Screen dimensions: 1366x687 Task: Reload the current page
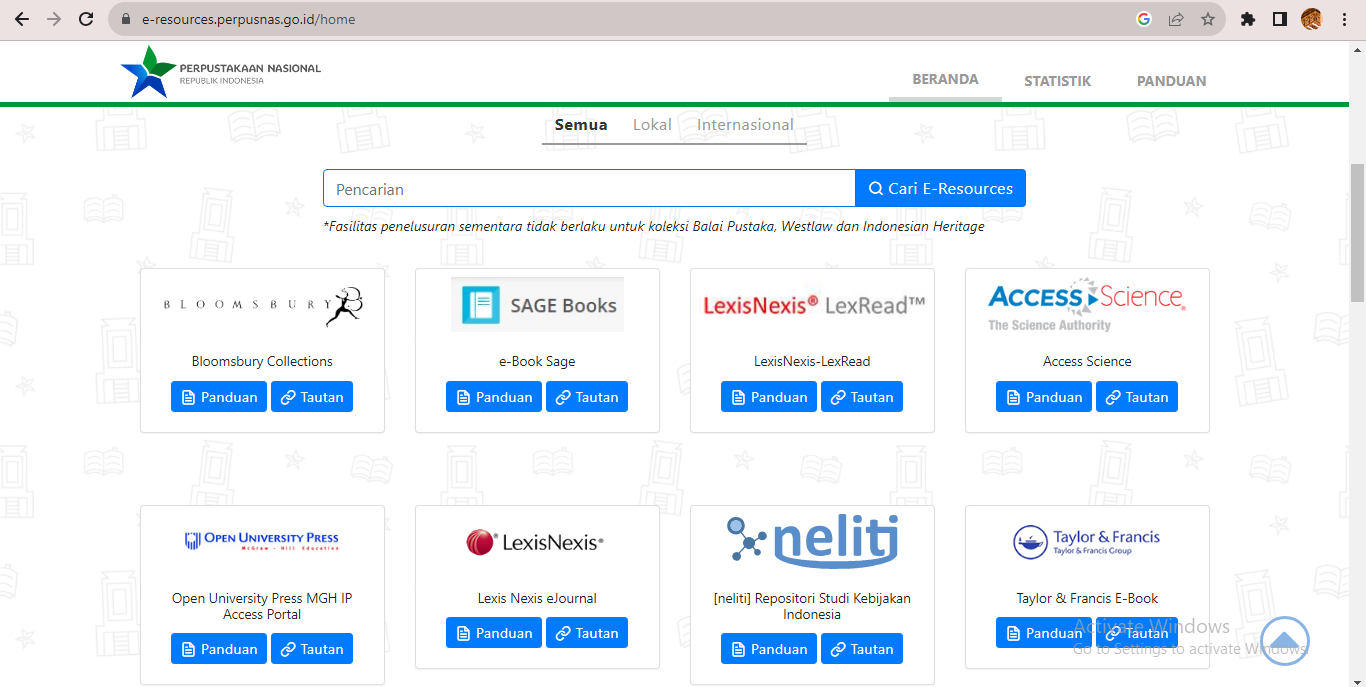coord(86,19)
